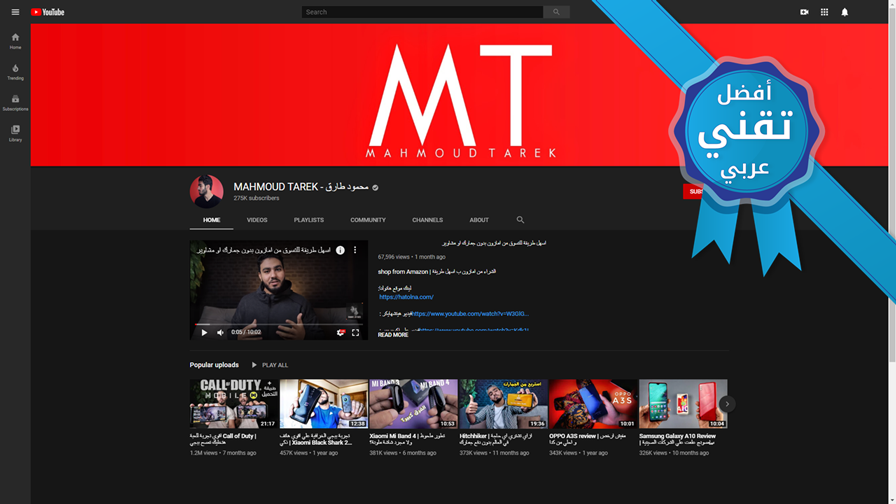Open the YouTube apps grid

pyautogui.click(x=824, y=12)
